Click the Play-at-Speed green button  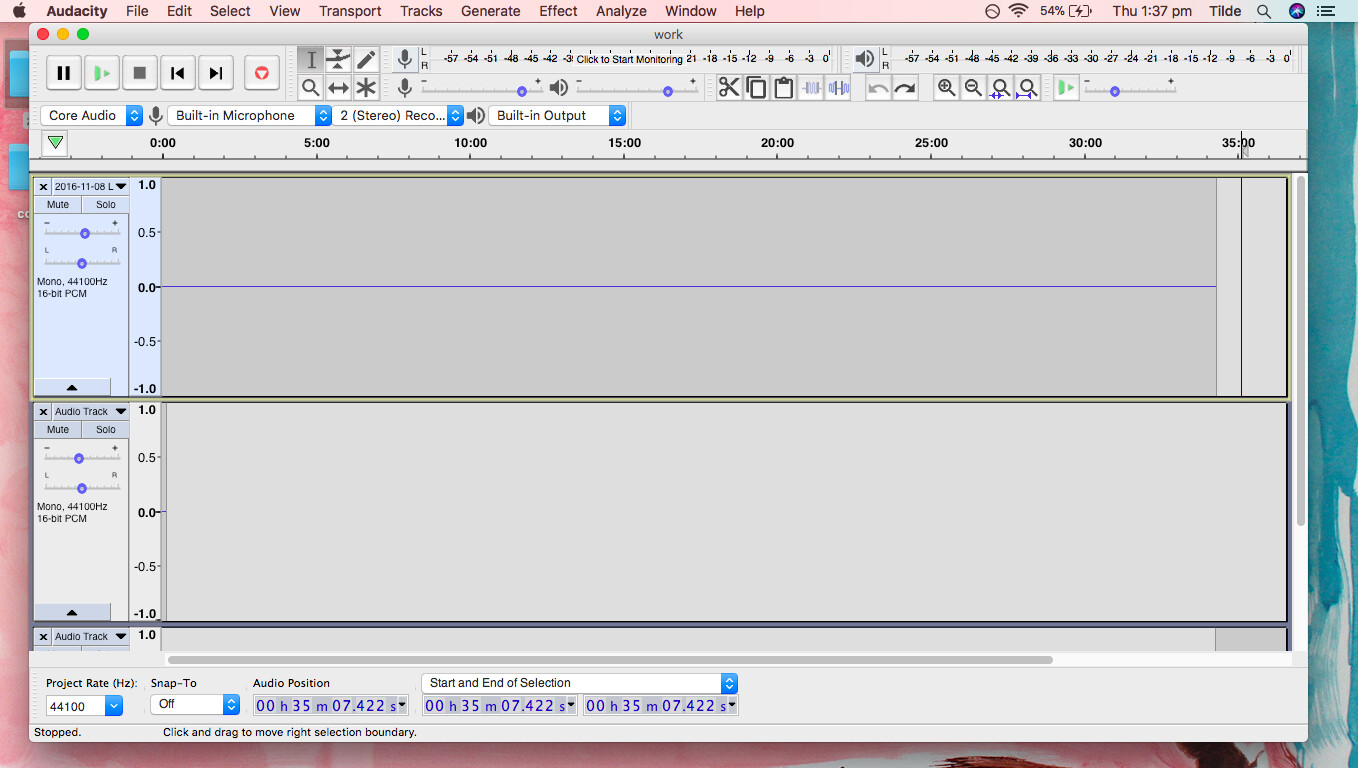click(1066, 88)
